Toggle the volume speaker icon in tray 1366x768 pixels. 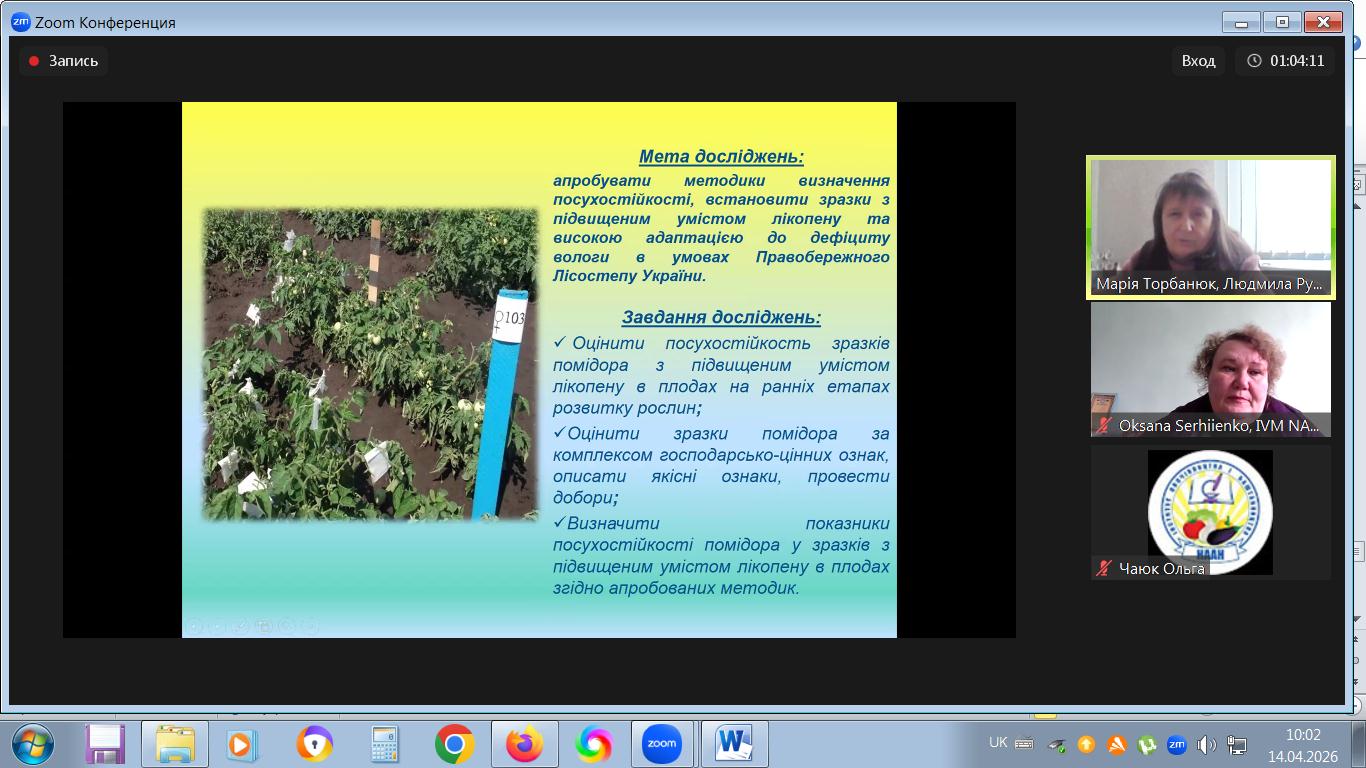pos(1206,744)
